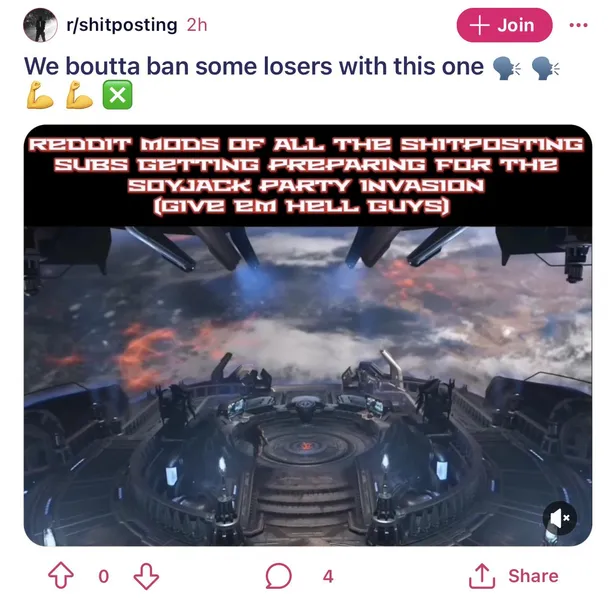Click the r/shitposting subreddit avatar
Screen dimensions: 616x600
[40, 25]
